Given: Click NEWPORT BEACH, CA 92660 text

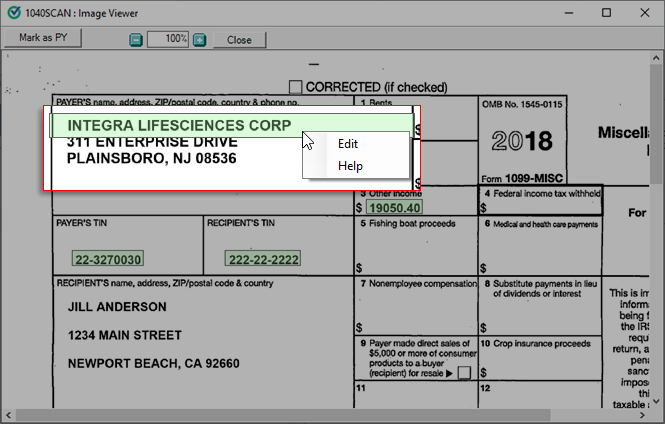Looking at the screenshot, I should click(x=154, y=363).
